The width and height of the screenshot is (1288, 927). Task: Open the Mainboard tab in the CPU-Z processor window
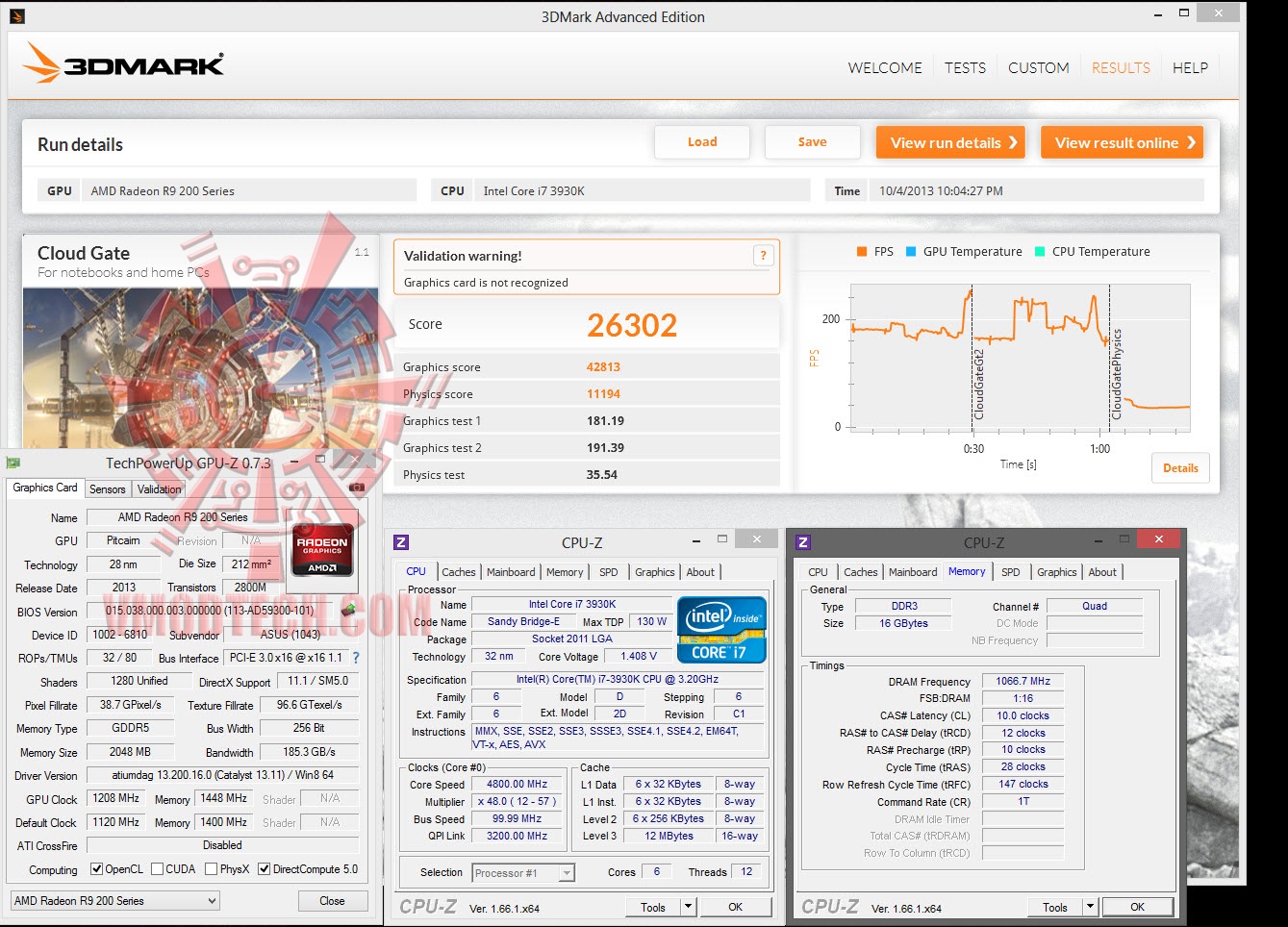point(511,572)
